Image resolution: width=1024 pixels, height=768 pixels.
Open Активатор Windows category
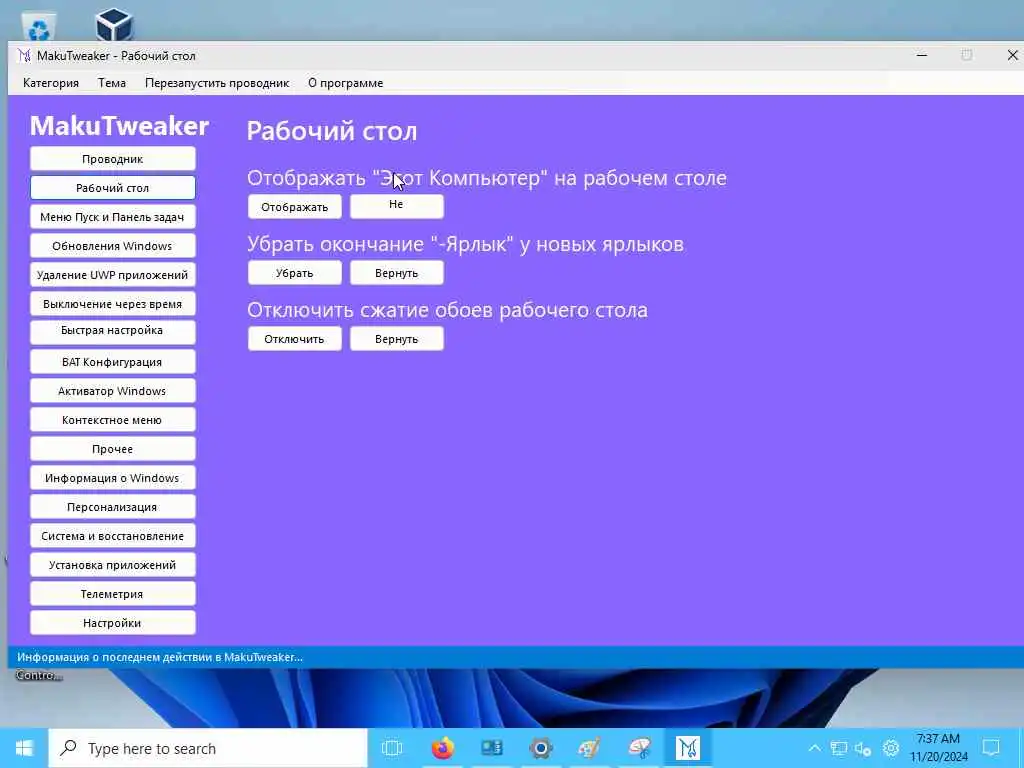coord(112,391)
